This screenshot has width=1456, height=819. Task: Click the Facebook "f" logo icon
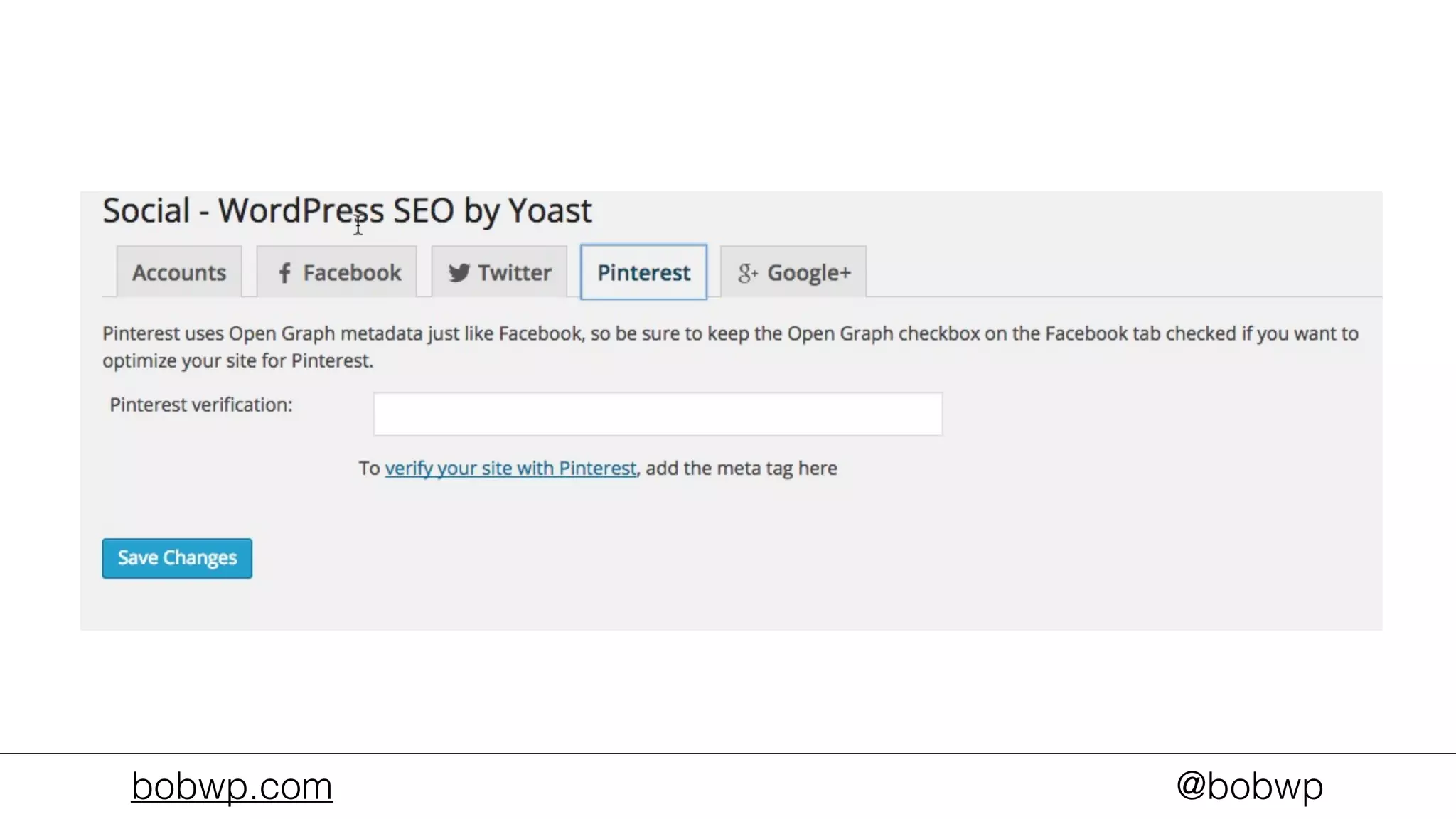[x=284, y=273]
